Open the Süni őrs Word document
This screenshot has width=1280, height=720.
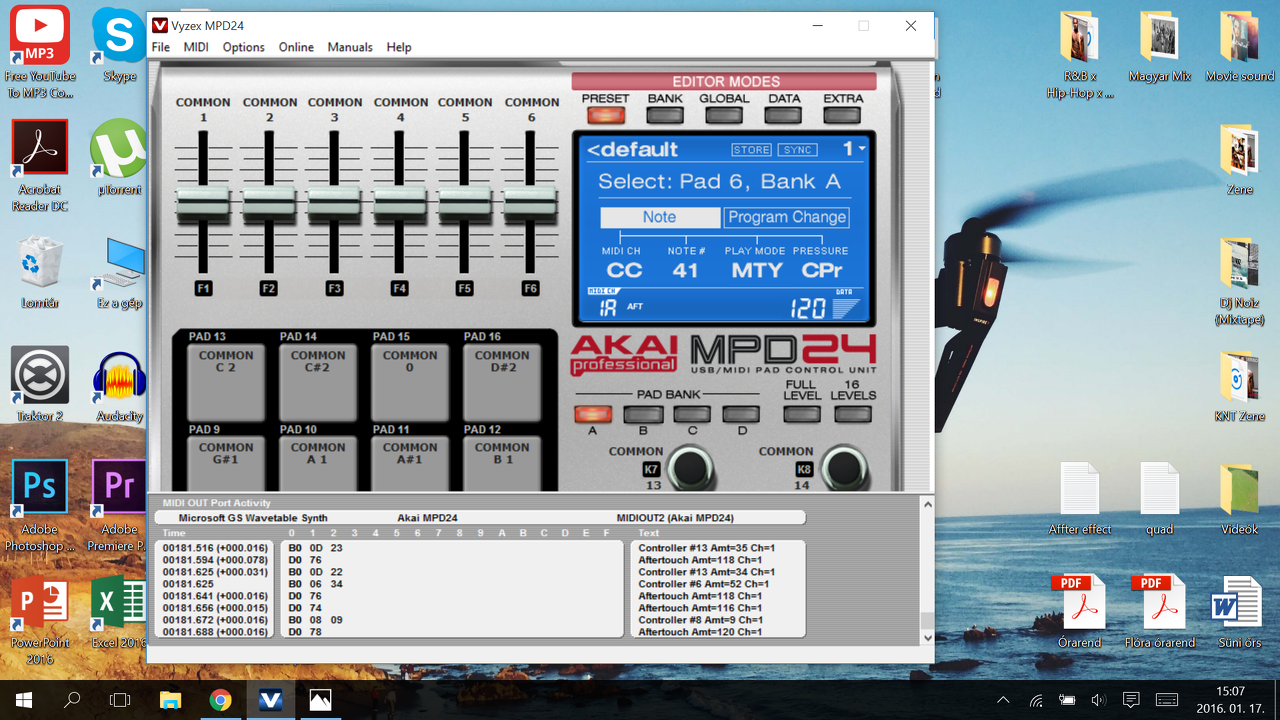click(1240, 612)
